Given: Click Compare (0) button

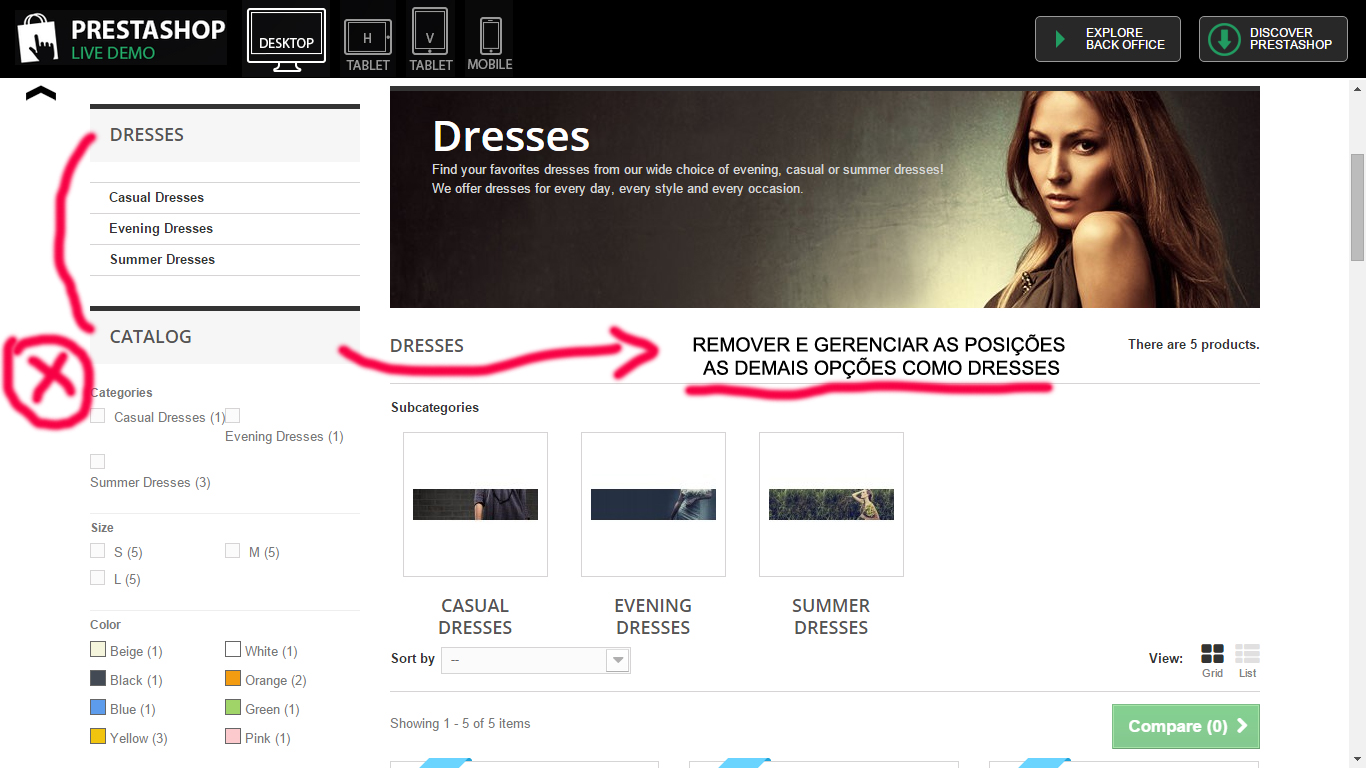Looking at the screenshot, I should tap(1186, 727).
